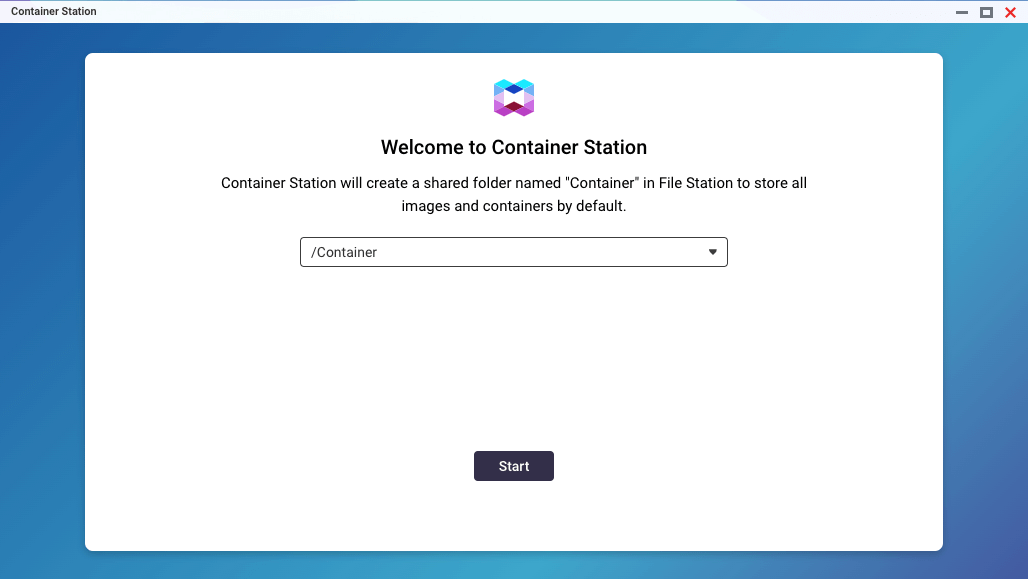Click "images and containers by default" text line
The width and height of the screenshot is (1028, 579).
(x=513, y=207)
